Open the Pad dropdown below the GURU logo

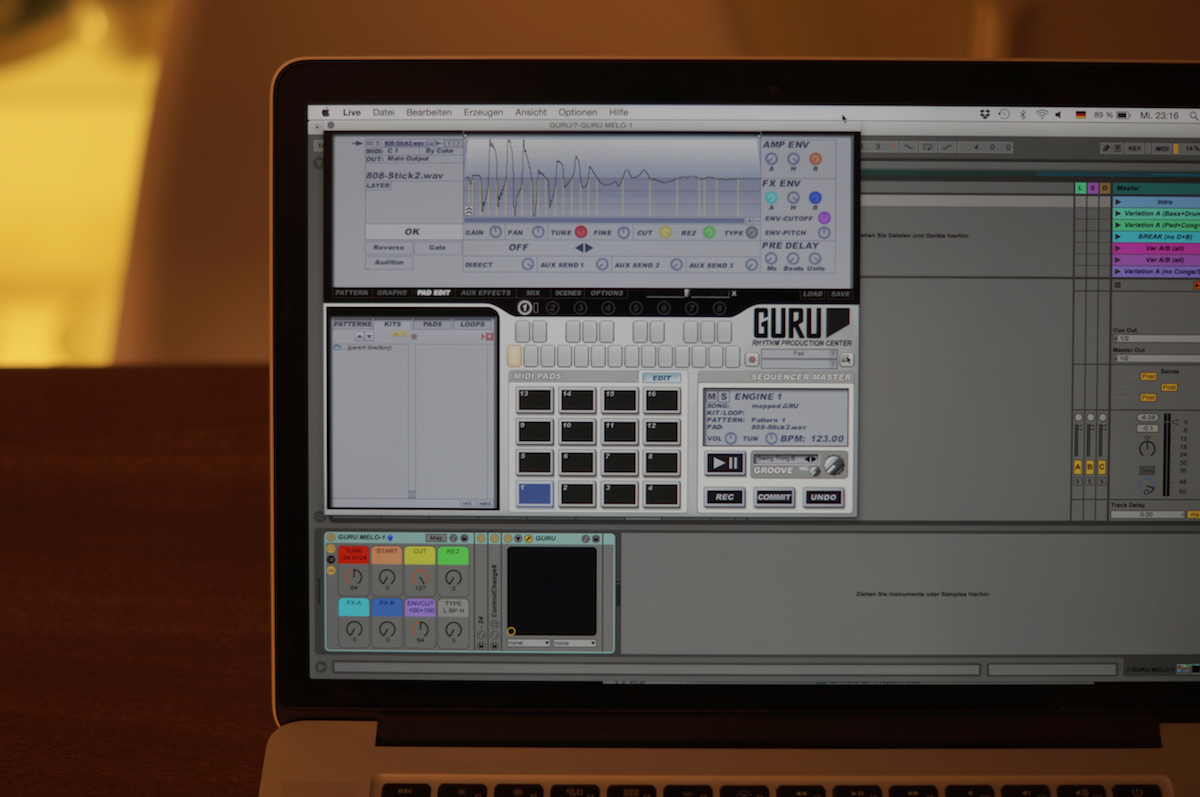coord(798,354)
